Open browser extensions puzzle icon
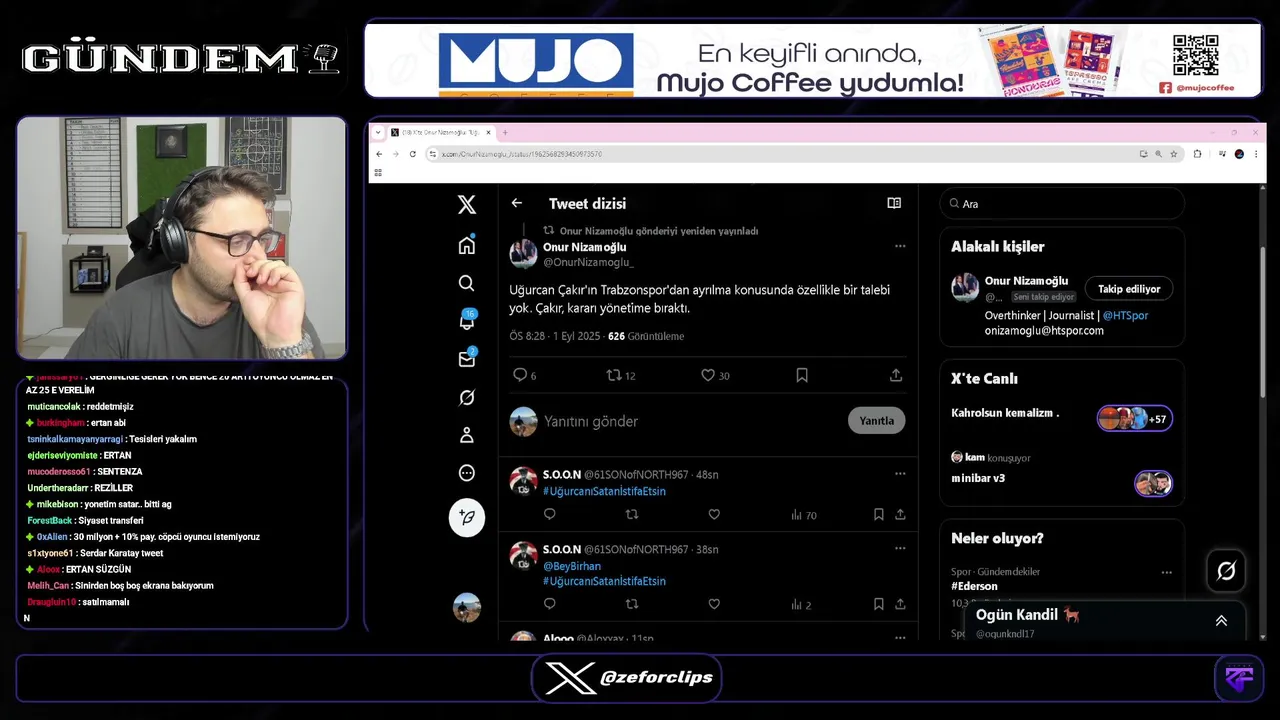1280x720 pixels. pos(1197,154)
